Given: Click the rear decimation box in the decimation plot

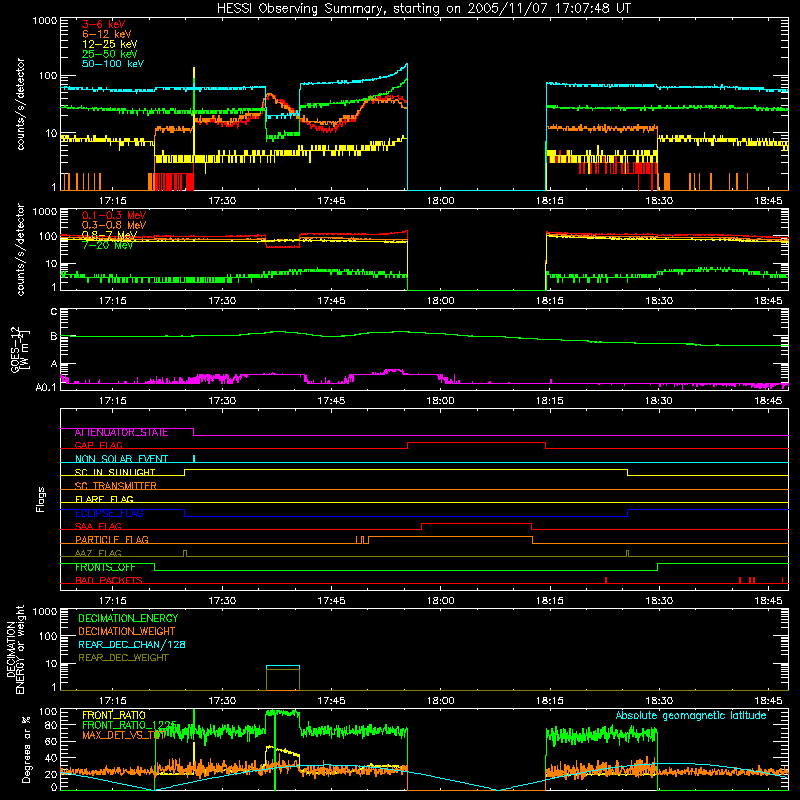Looking at the screenshot, I should tap(283, 678).
